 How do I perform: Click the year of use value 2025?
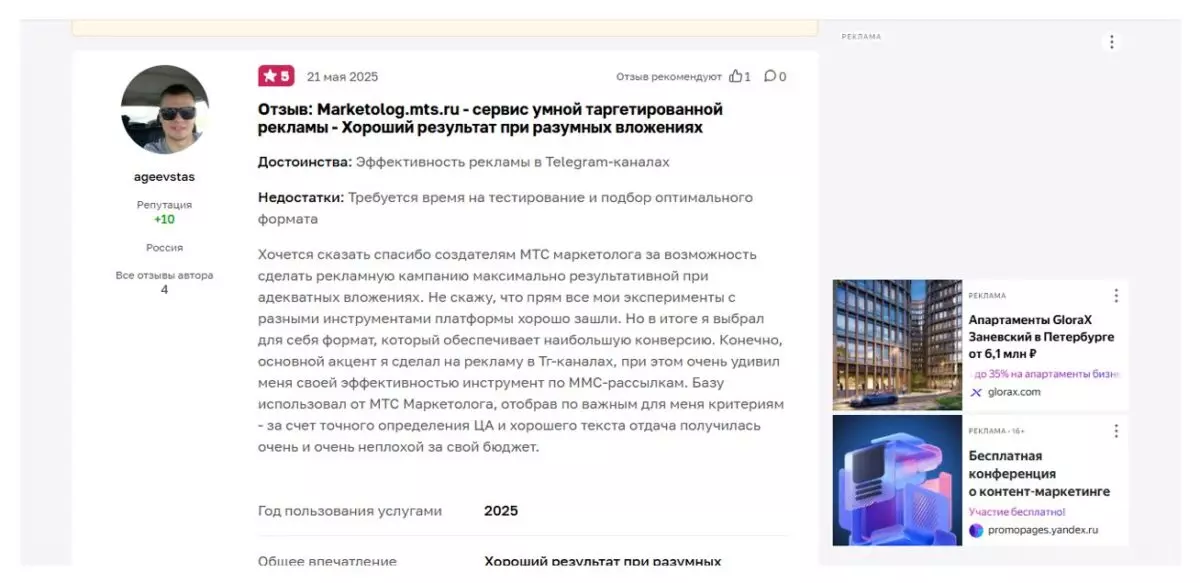point(501,510)
